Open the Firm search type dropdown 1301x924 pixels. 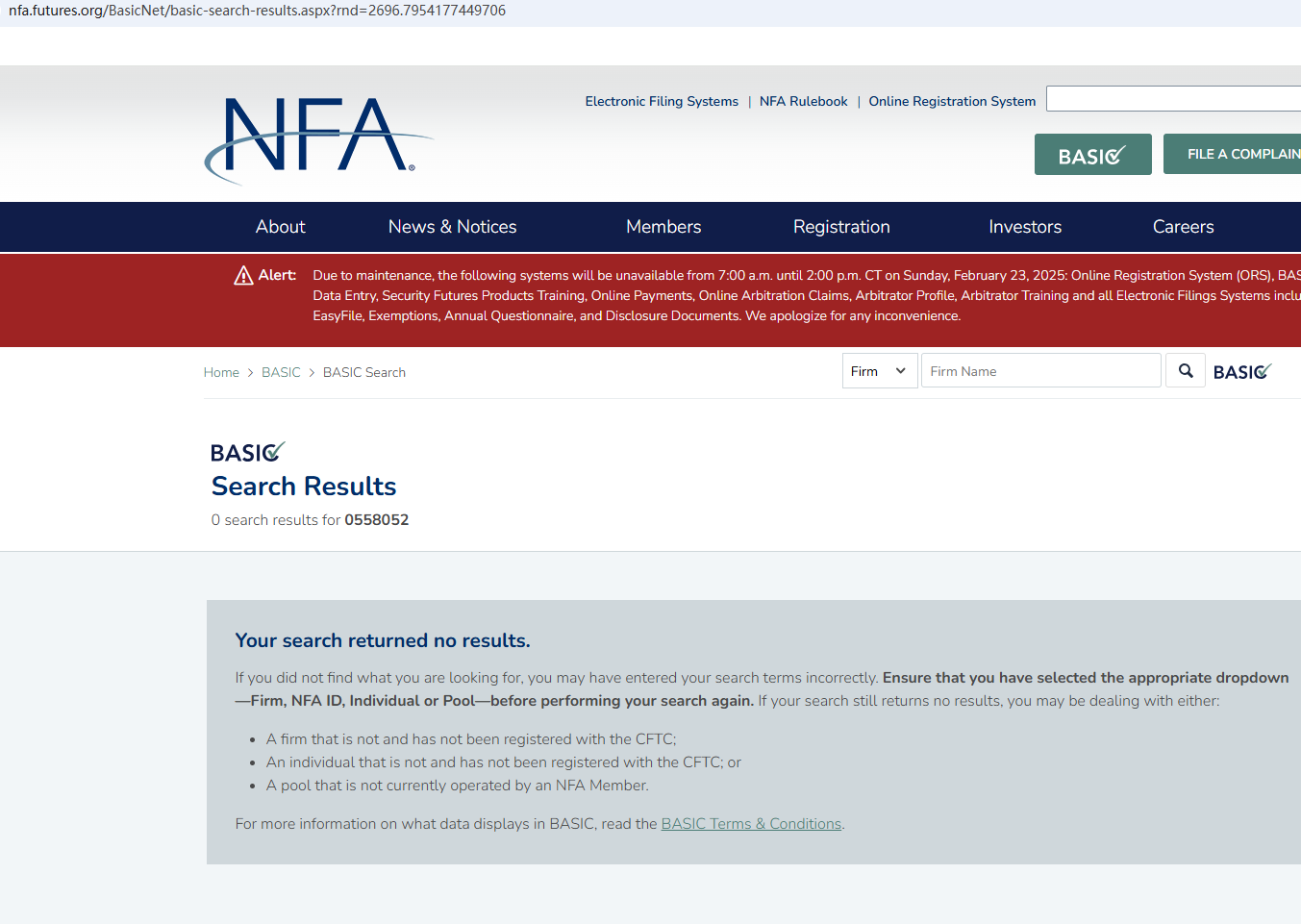(880, 371)
